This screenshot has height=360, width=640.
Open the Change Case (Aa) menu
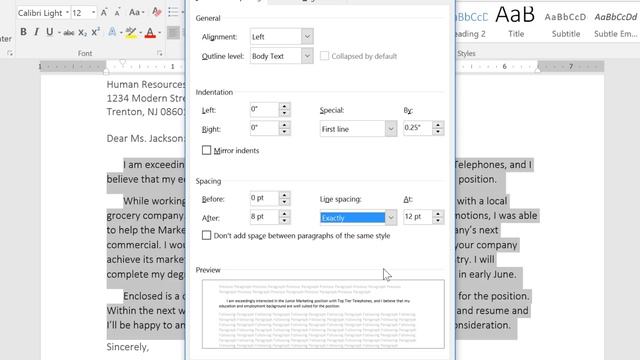(136, 13)
